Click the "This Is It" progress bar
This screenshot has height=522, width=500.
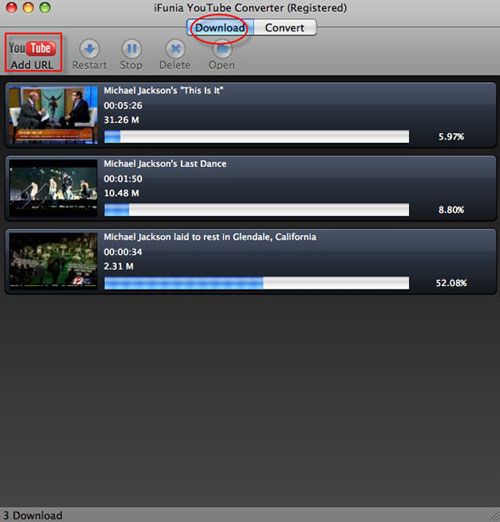[x=257, y=137]
